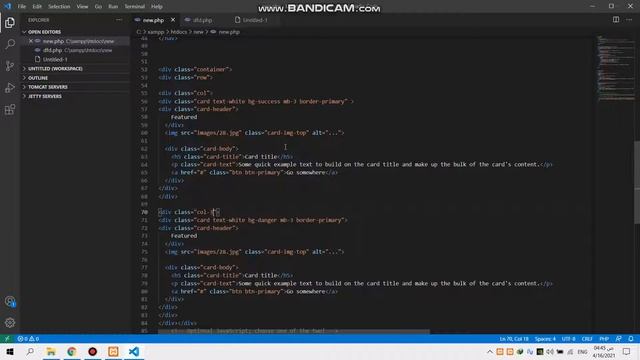Select Untitled-1 in Open Editors
This screenshot has width=640, height=360.
[75, 59]
